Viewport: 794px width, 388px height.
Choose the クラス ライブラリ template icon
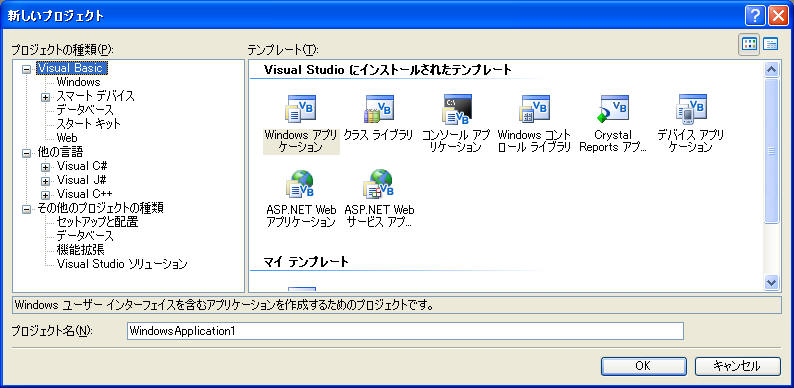379,109
